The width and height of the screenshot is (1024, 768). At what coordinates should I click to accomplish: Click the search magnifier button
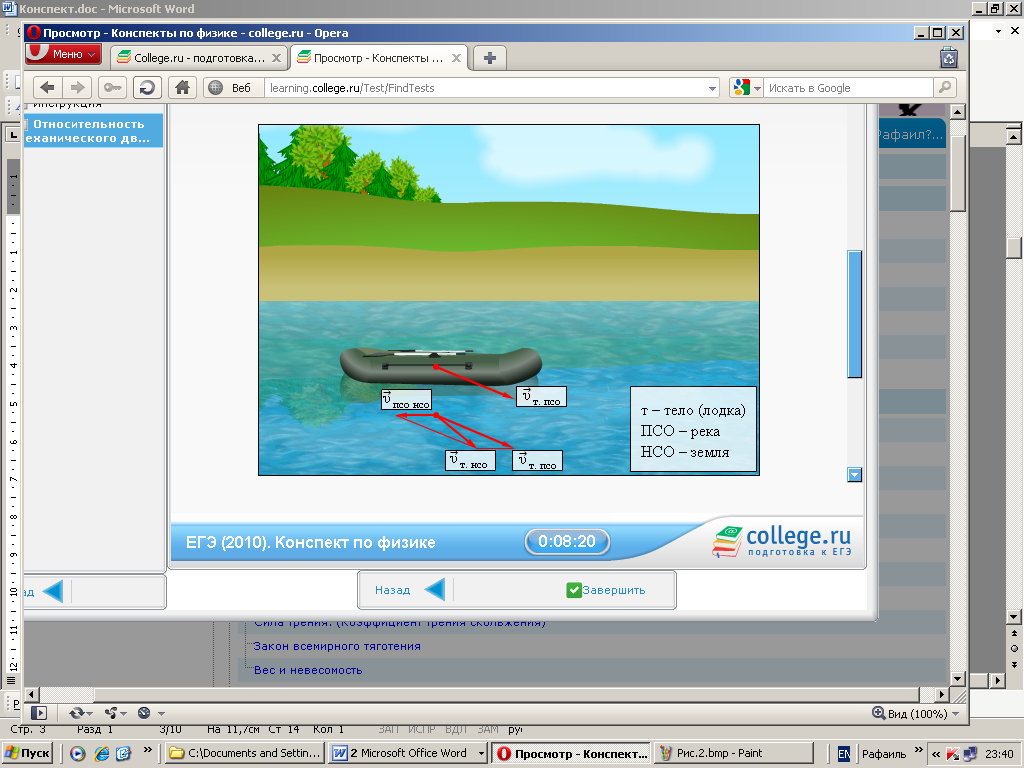pyautogui.click(x=945, y=88)
